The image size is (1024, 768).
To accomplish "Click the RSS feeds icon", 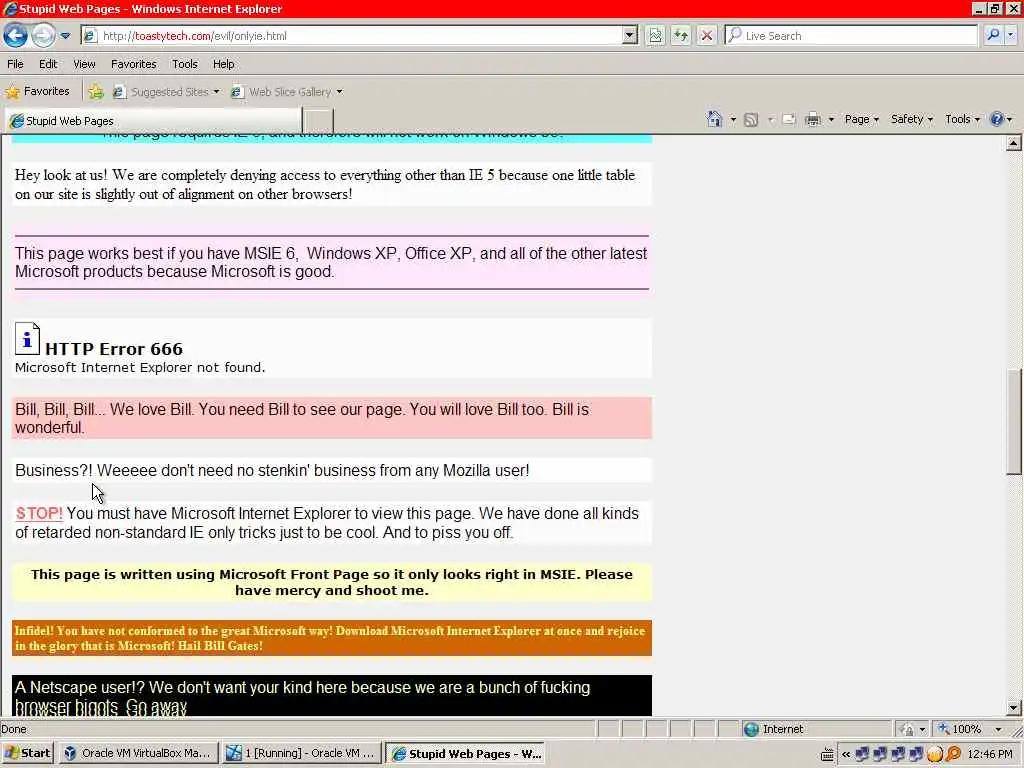I will tap(751, 120).
